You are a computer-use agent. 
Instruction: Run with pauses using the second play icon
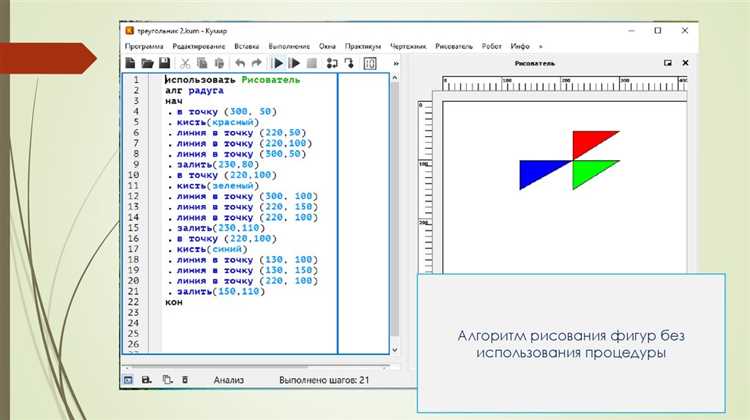click(294, 63)
